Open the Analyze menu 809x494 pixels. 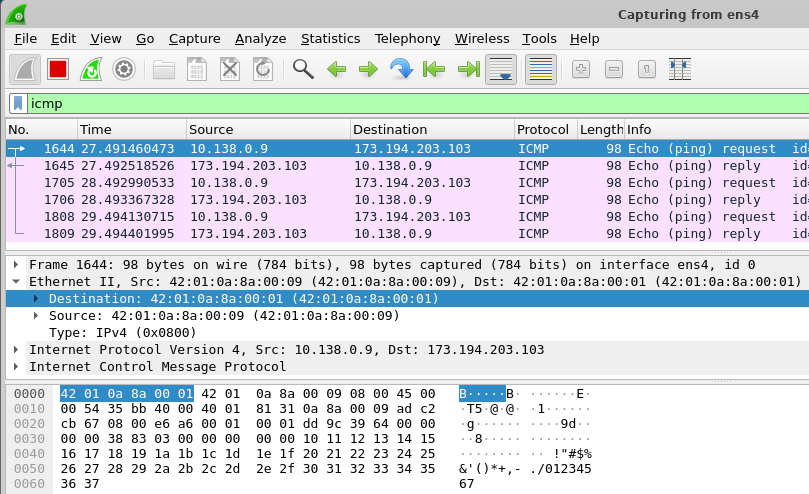point(261,39)
